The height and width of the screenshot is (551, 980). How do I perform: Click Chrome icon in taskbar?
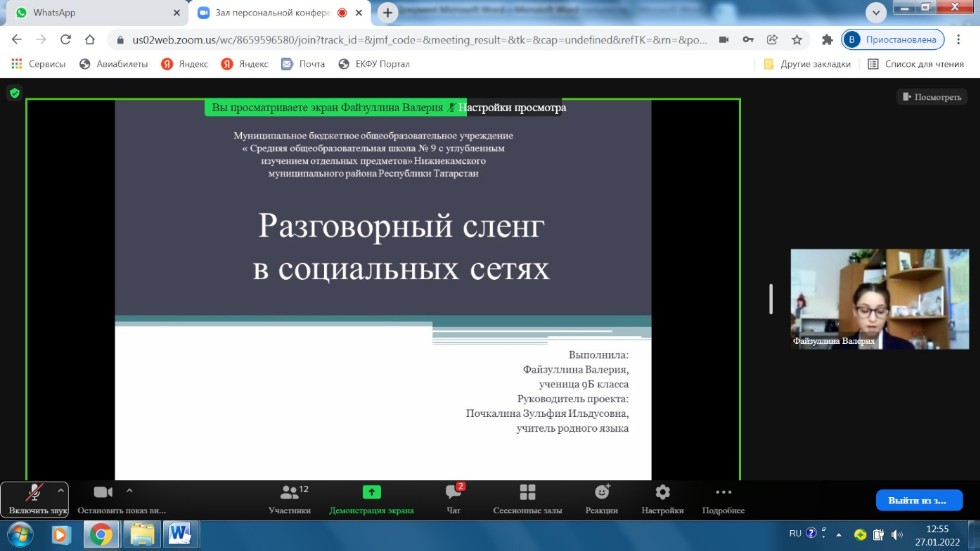pos(101,535)
